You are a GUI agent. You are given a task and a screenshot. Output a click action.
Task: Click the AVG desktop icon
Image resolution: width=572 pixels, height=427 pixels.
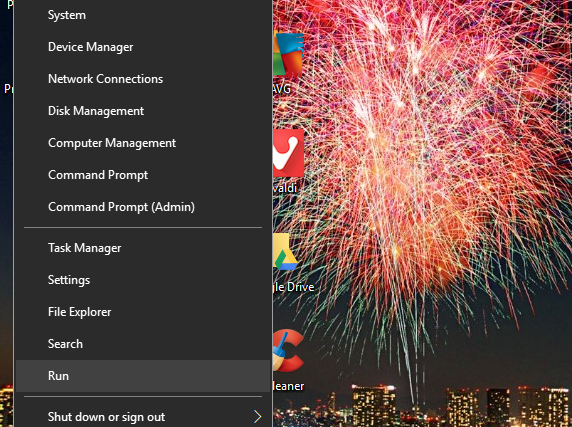coord(288,55)
